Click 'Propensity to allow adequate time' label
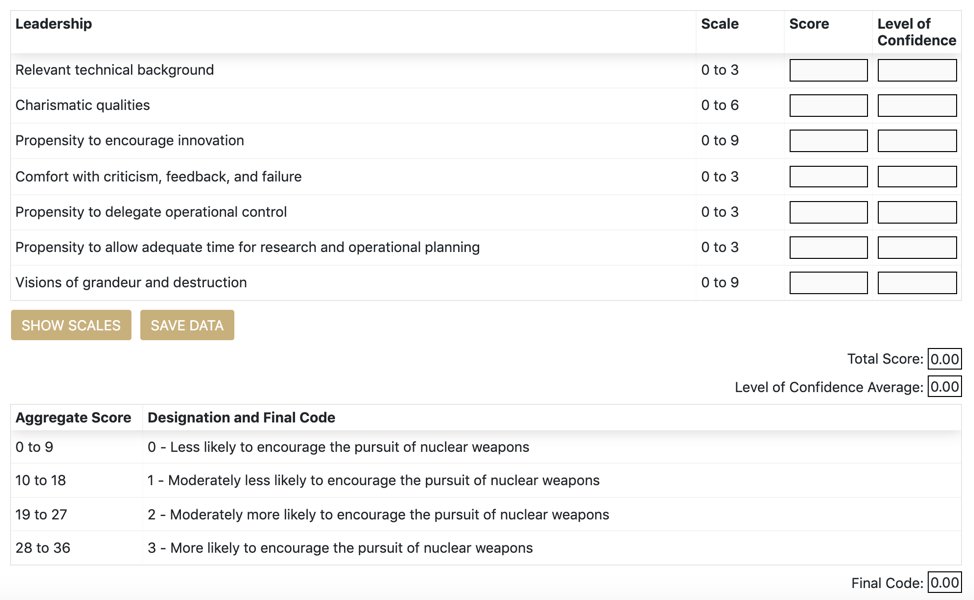This screenshot has width=974, height=600. tap(247, 247)
